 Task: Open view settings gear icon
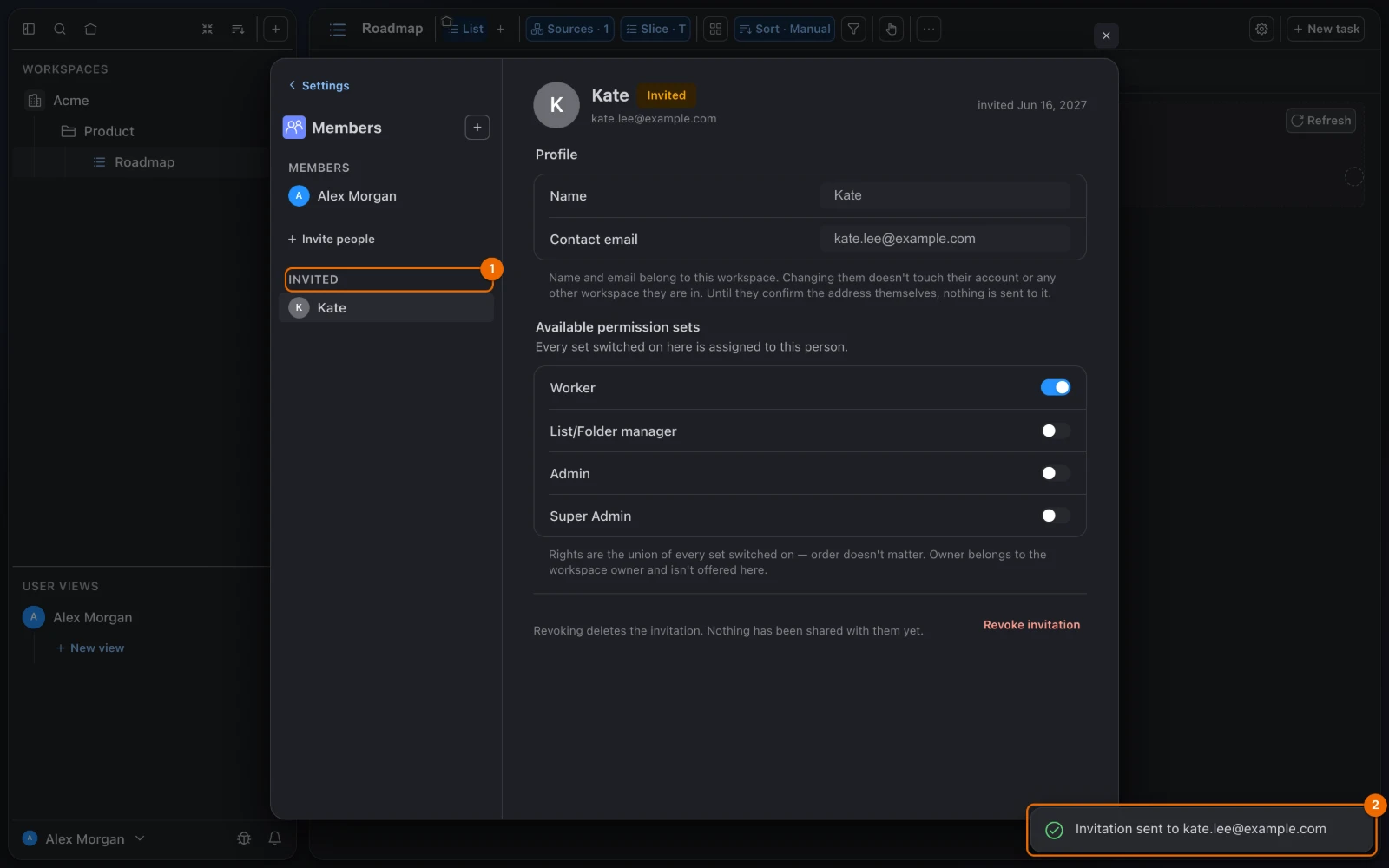[x=1261, y=29]
